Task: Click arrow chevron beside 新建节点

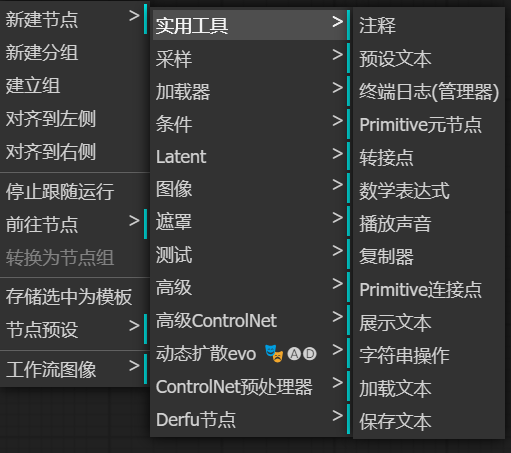Action: pos(134,15)
